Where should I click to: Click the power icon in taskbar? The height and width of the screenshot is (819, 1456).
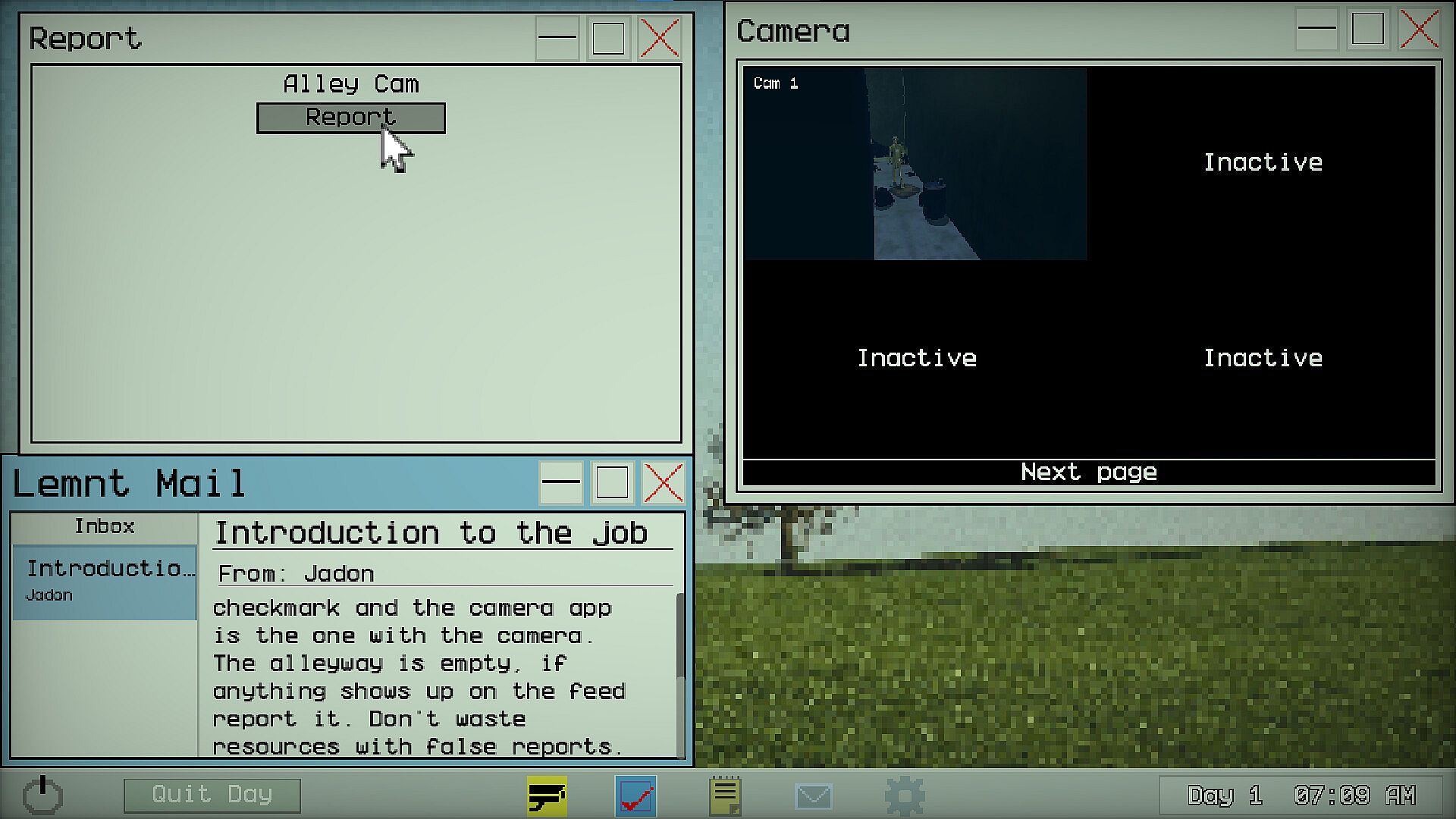(42, 794)
